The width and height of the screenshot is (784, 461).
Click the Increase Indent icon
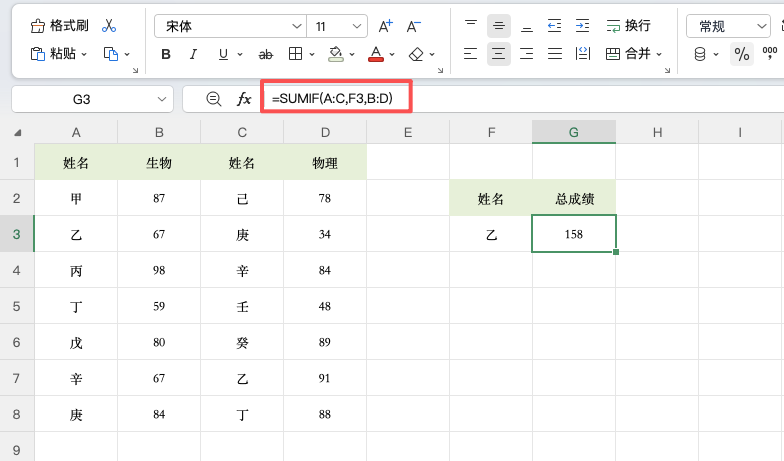click(x=582, y=26)
